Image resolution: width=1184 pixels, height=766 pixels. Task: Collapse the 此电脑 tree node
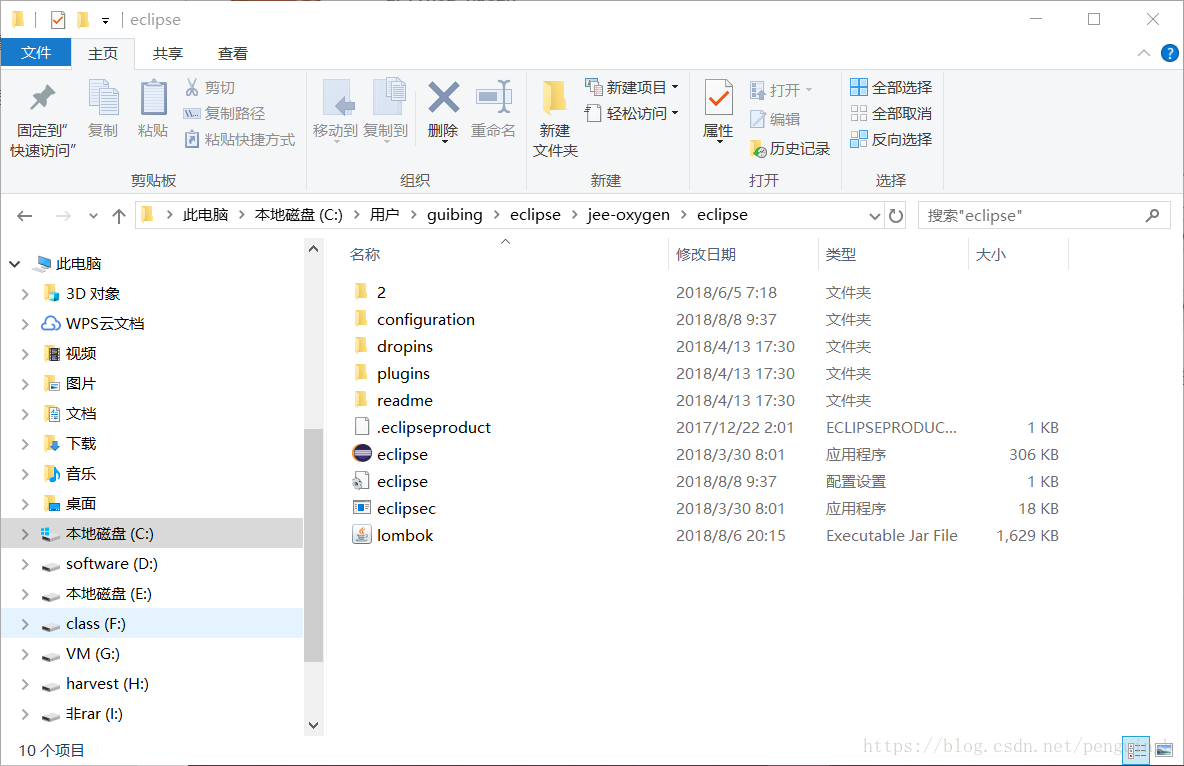tap(15, 264)
